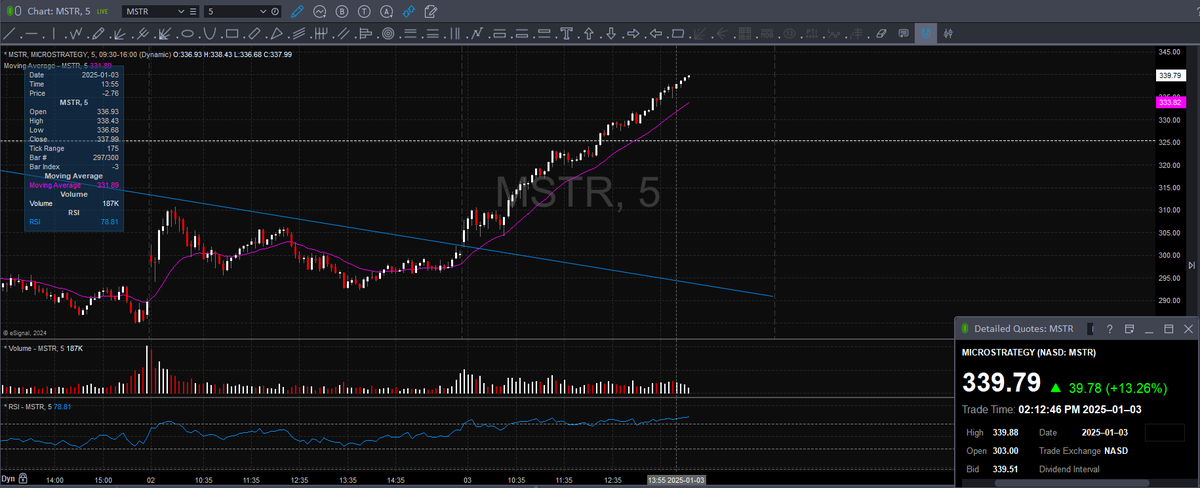Open the drawing settings sliders icon

click(947, 33)
